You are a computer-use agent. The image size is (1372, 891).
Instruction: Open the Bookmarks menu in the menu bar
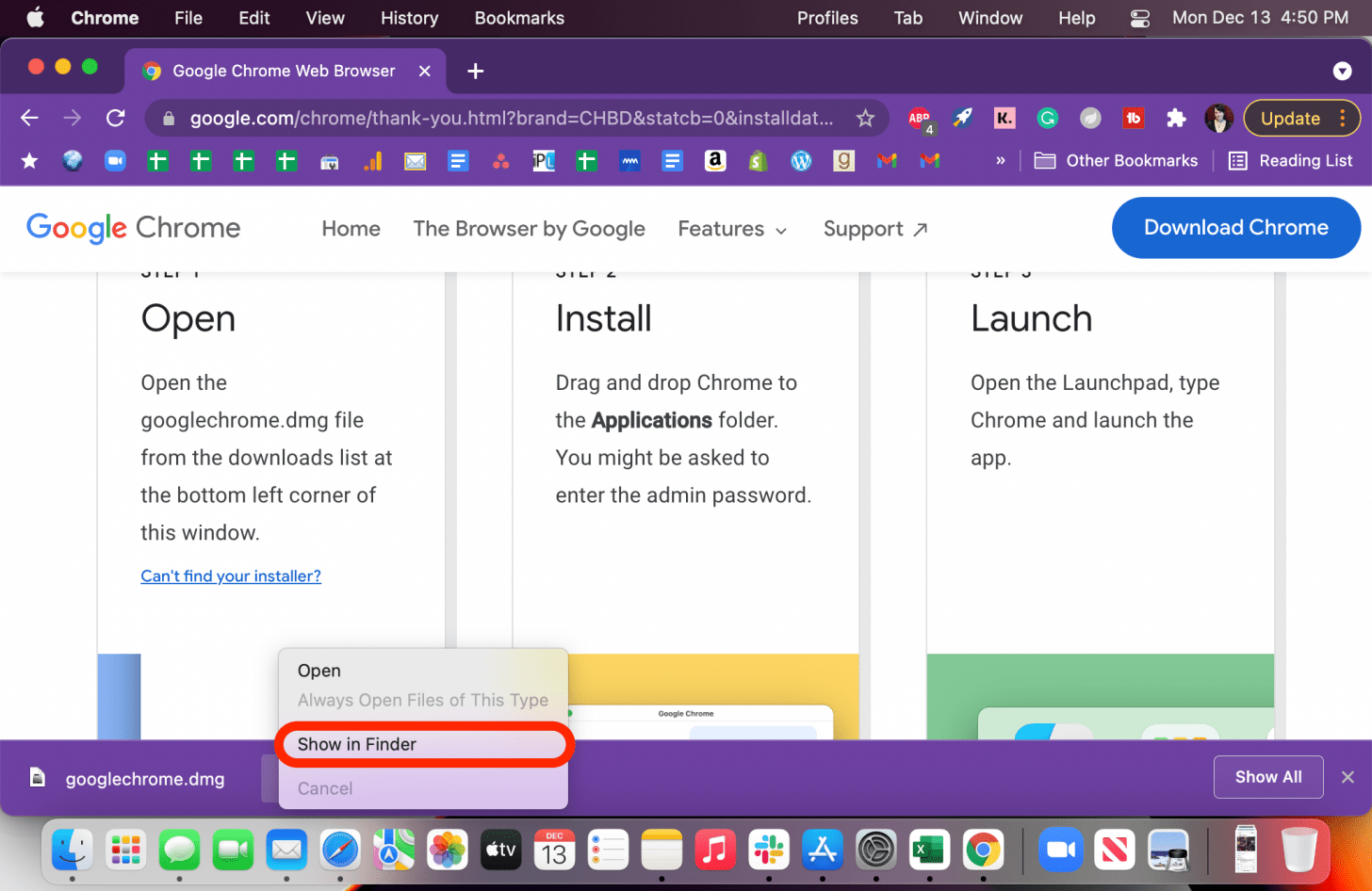(x=518, y=18)
